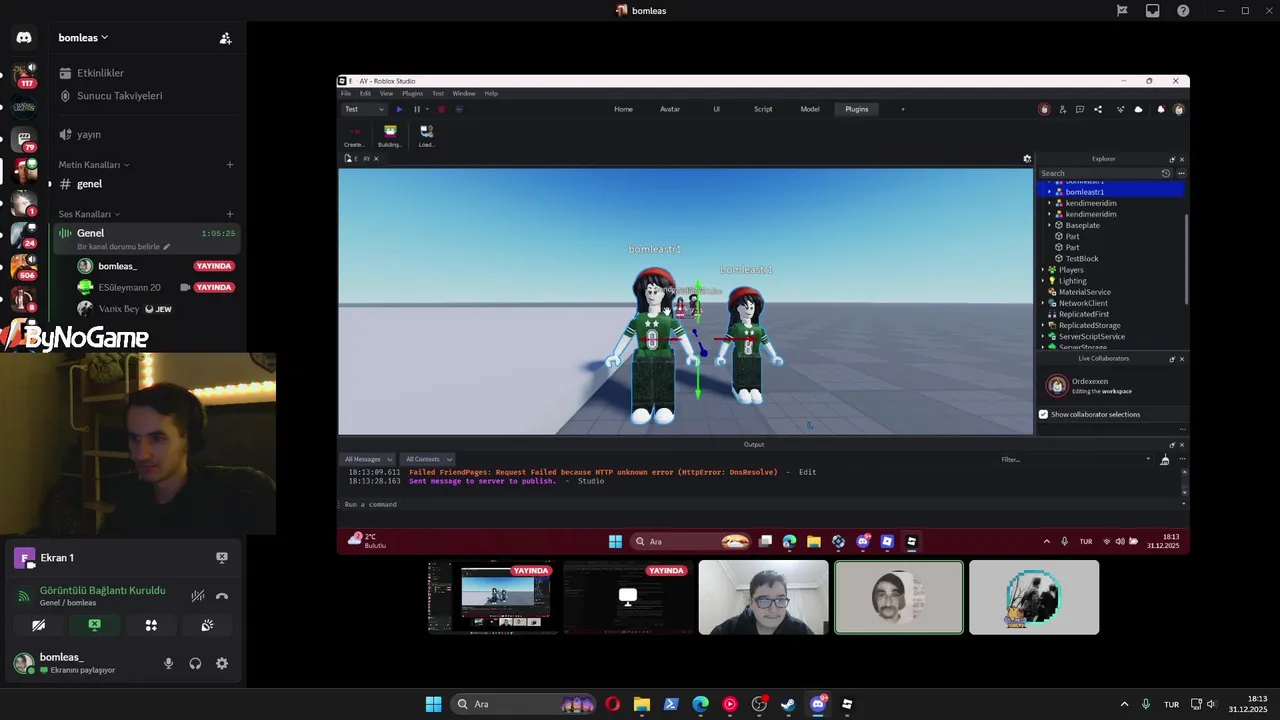Open the Discord inbox icon in title bar
The height and width of the screenshot is (720, 1280).
(x=1152, y=10)
